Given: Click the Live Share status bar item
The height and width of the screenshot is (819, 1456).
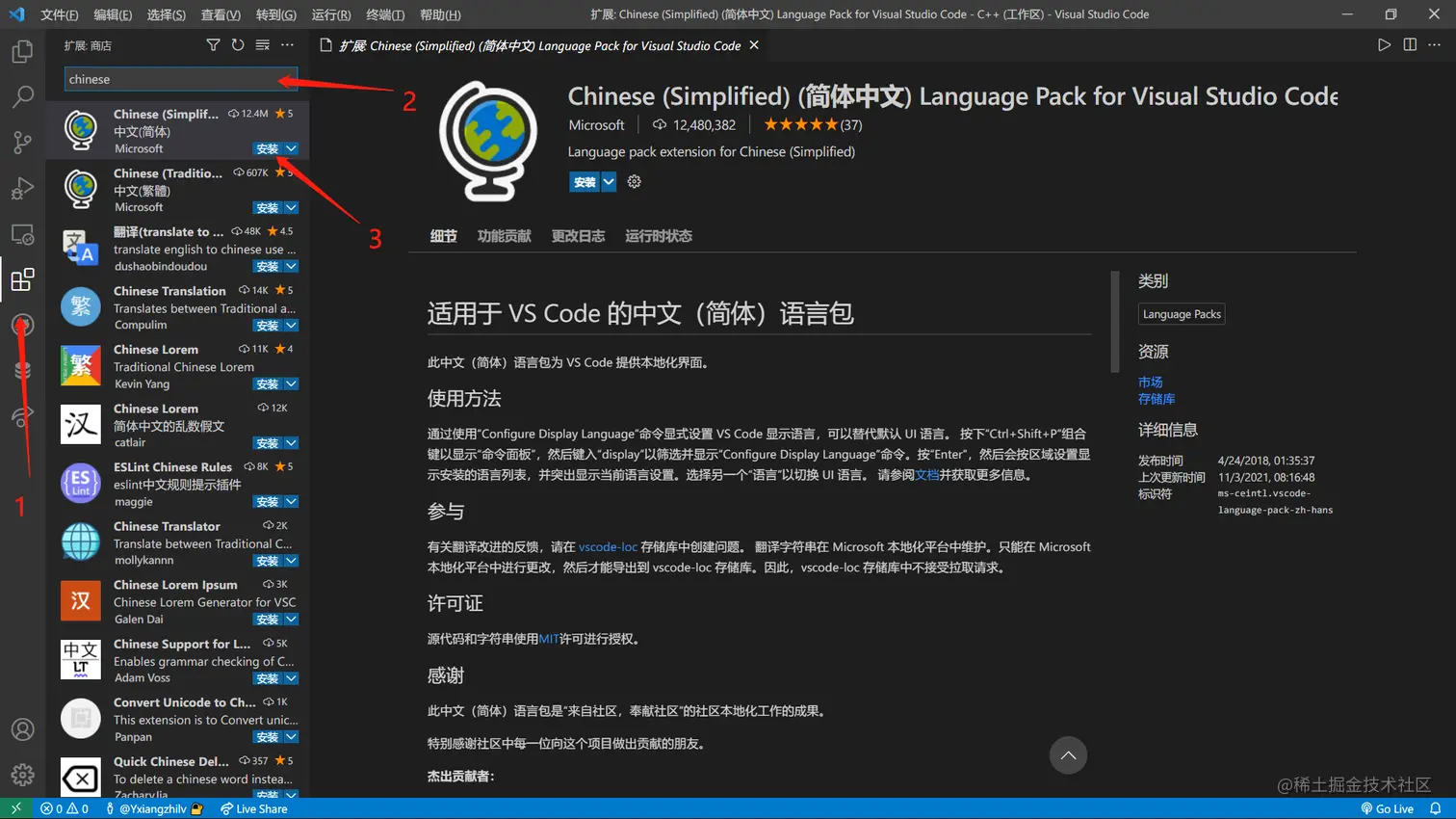Looking at the screenshot, I should click(253, 808).
